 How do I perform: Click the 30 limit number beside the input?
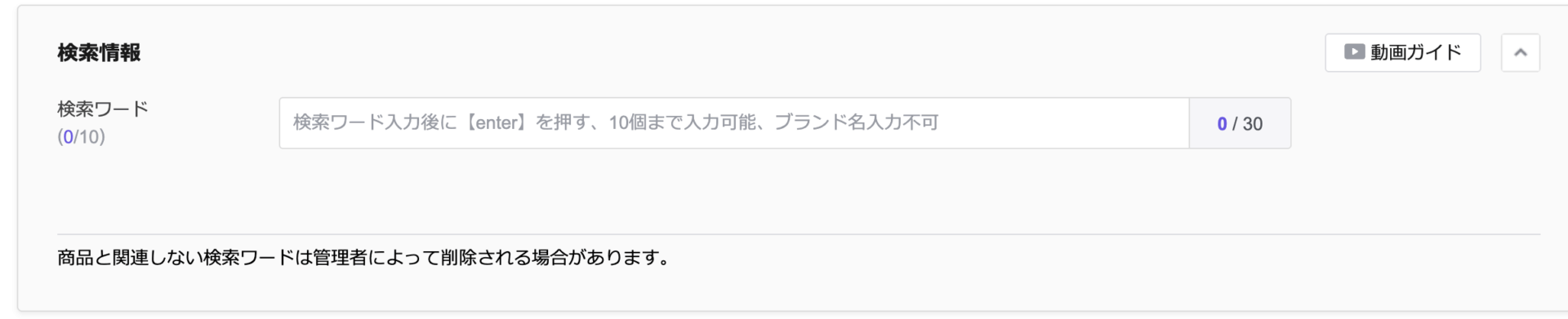(1253, 123)
